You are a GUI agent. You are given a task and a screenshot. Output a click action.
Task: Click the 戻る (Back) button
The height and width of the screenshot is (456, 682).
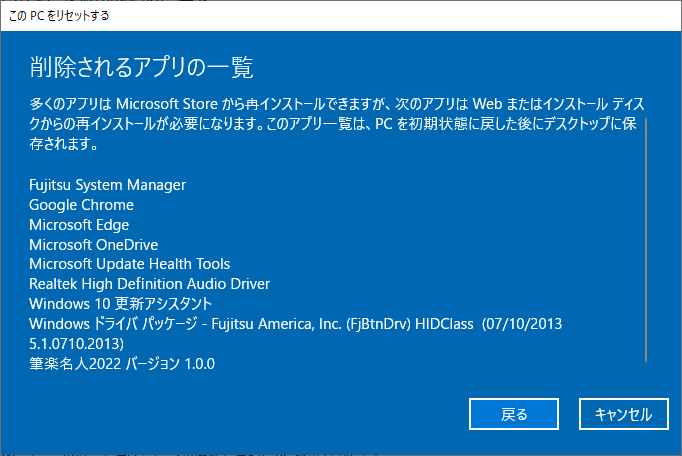(514, 414)
